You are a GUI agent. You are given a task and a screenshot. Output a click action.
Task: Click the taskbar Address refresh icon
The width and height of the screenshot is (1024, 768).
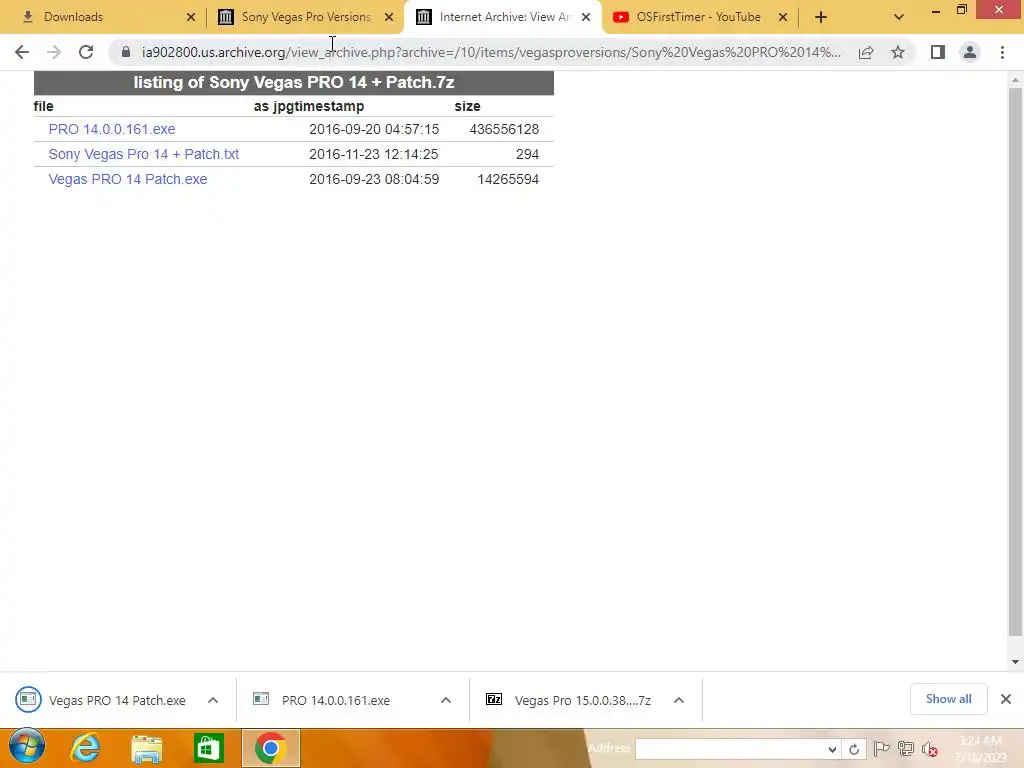854,749
